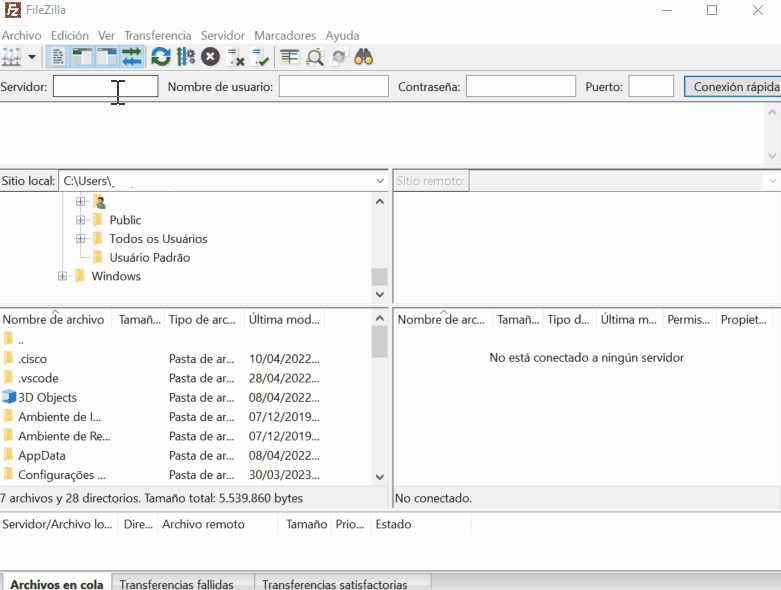
Task: Select Usuário Padrão in local tree
Action: [149, 257]
